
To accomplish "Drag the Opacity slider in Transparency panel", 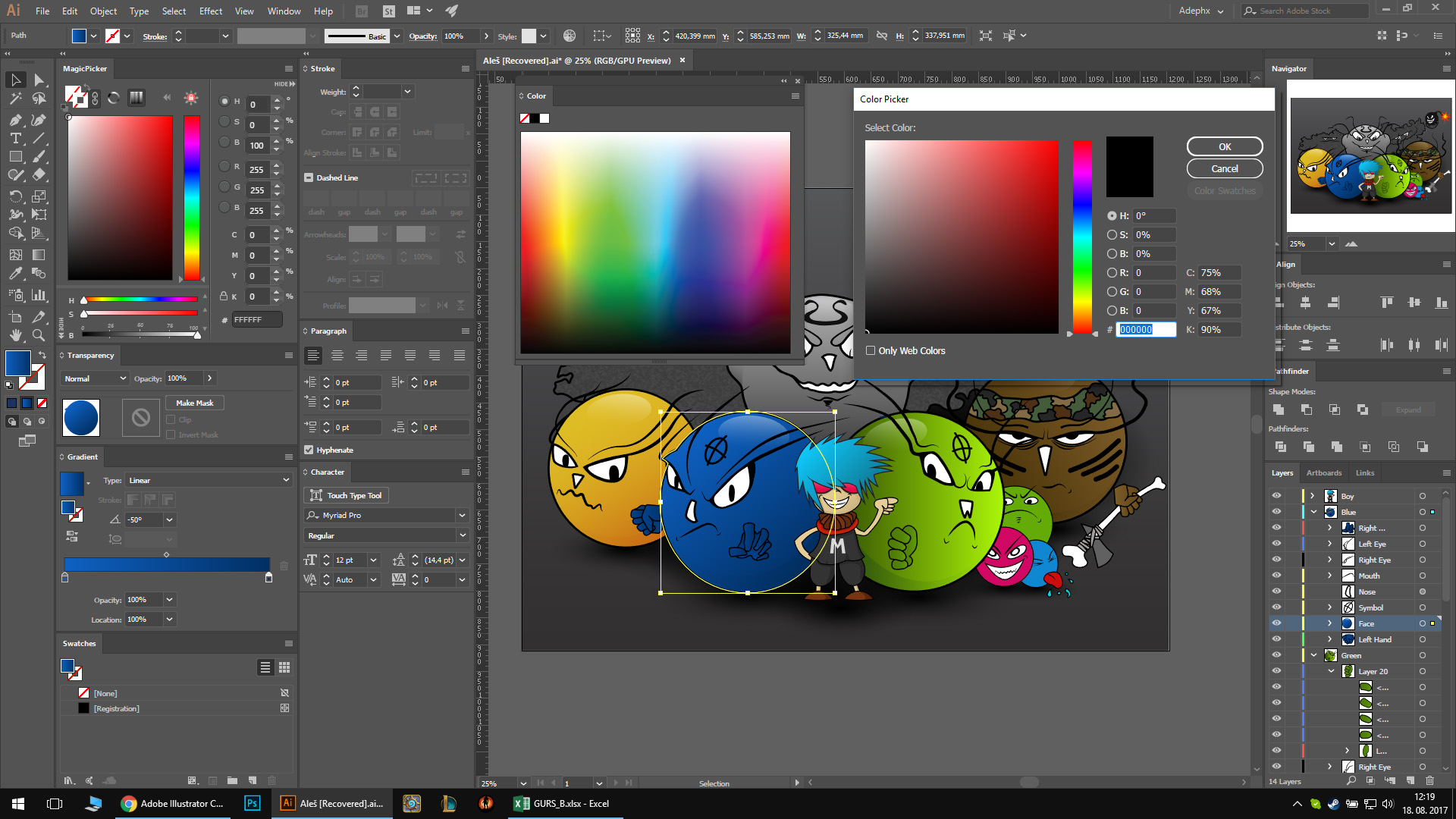I will (210, 378).
